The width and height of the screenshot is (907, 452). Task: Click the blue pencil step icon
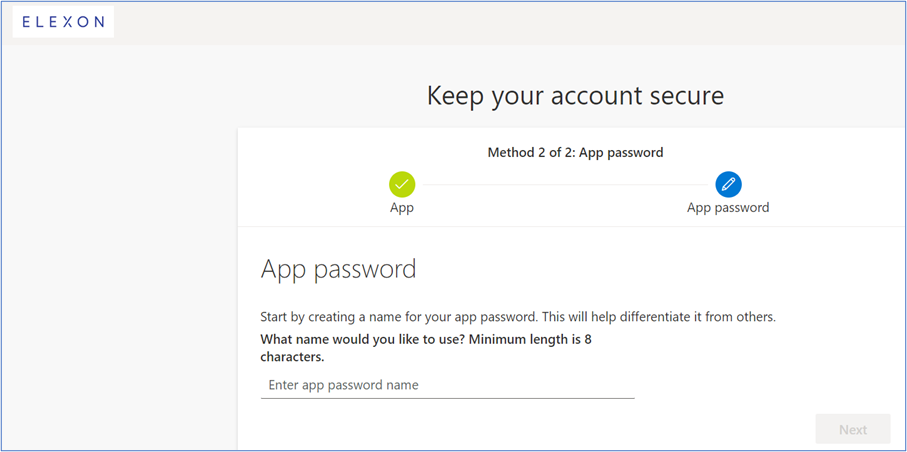(728, 184)
